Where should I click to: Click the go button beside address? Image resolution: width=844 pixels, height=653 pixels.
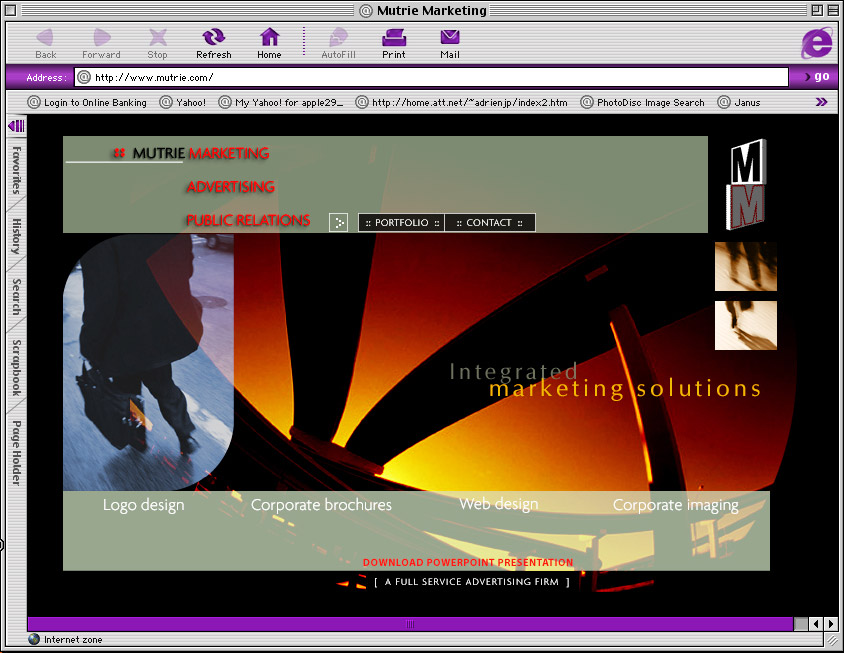(x=815, y=77)
